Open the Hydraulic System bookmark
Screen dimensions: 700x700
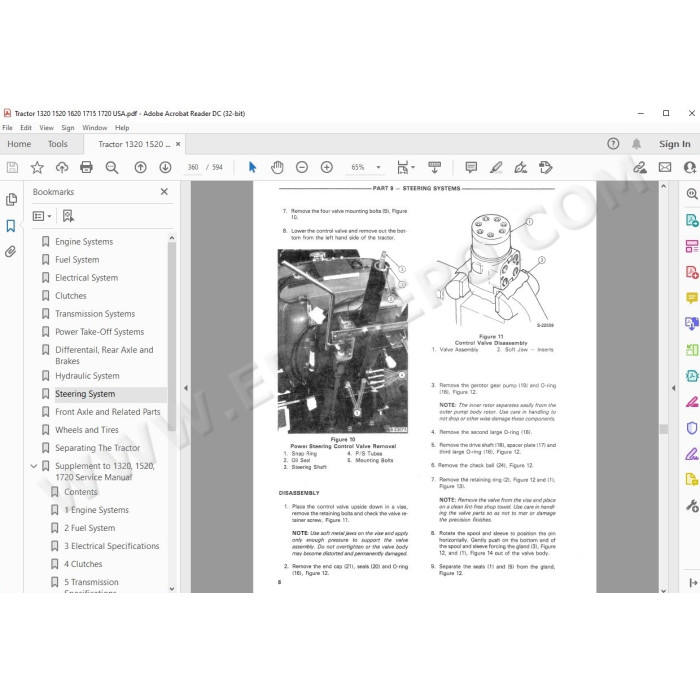(x=88, y=376)
